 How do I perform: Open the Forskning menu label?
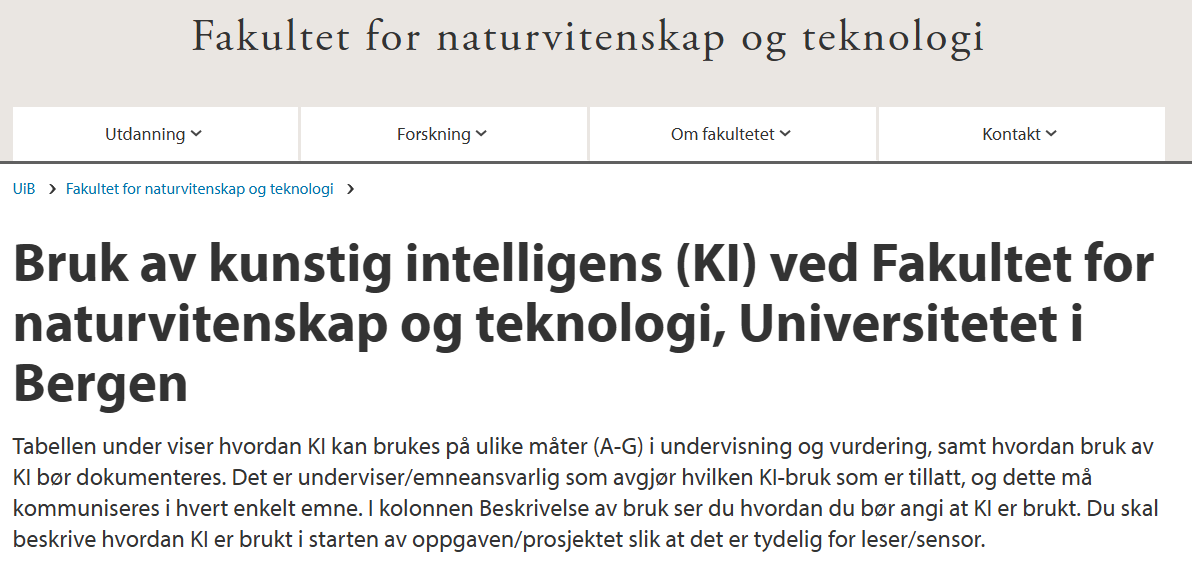[433, 134]
